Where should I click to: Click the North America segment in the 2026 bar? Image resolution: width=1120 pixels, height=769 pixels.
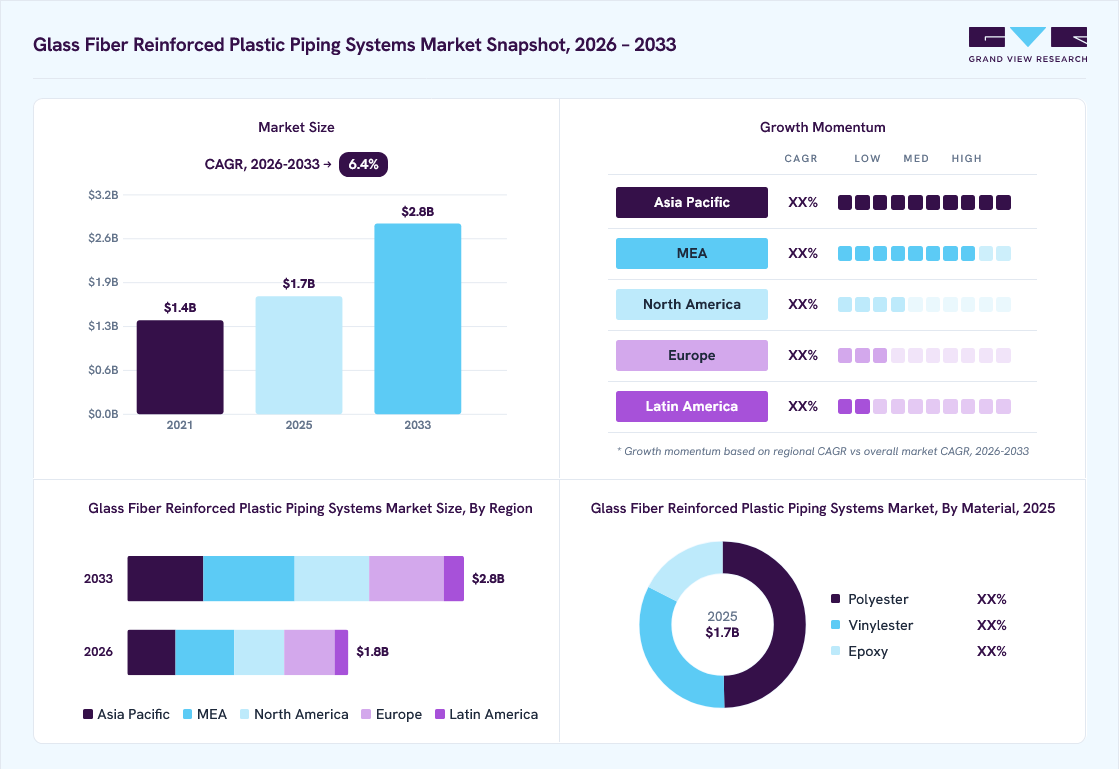click(x=259, y=652)
